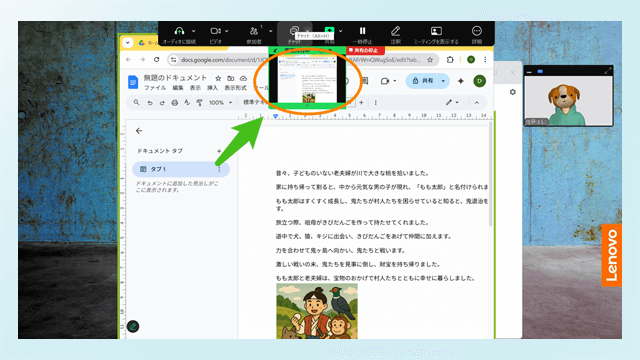This screenshot has width=640, height=360.
Task: Collapse the Docs menus with the up chevron
Action: (477, 102)
